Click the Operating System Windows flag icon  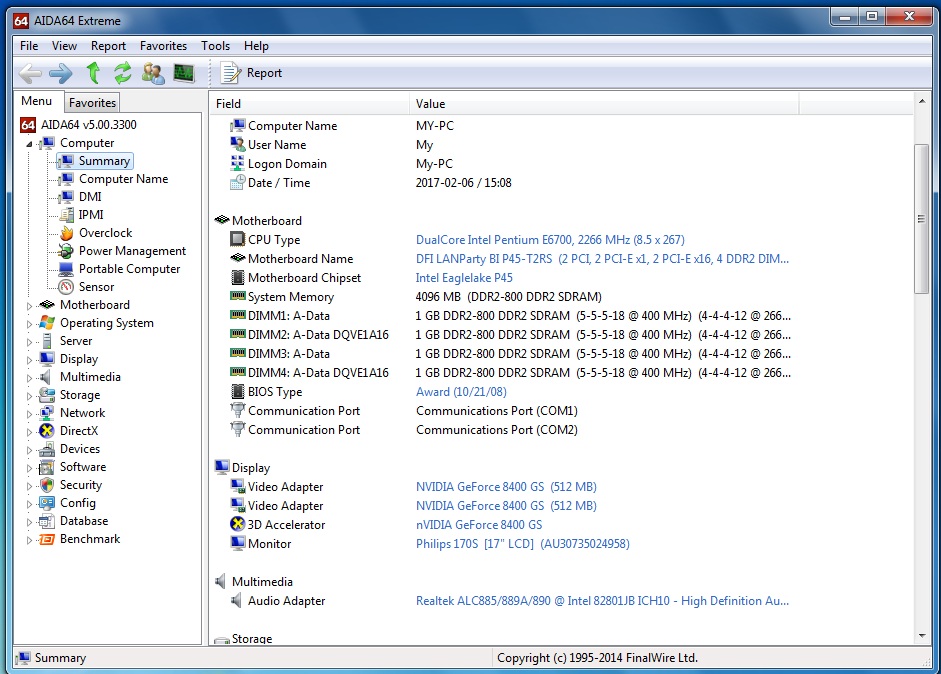[x=47, y=323]
